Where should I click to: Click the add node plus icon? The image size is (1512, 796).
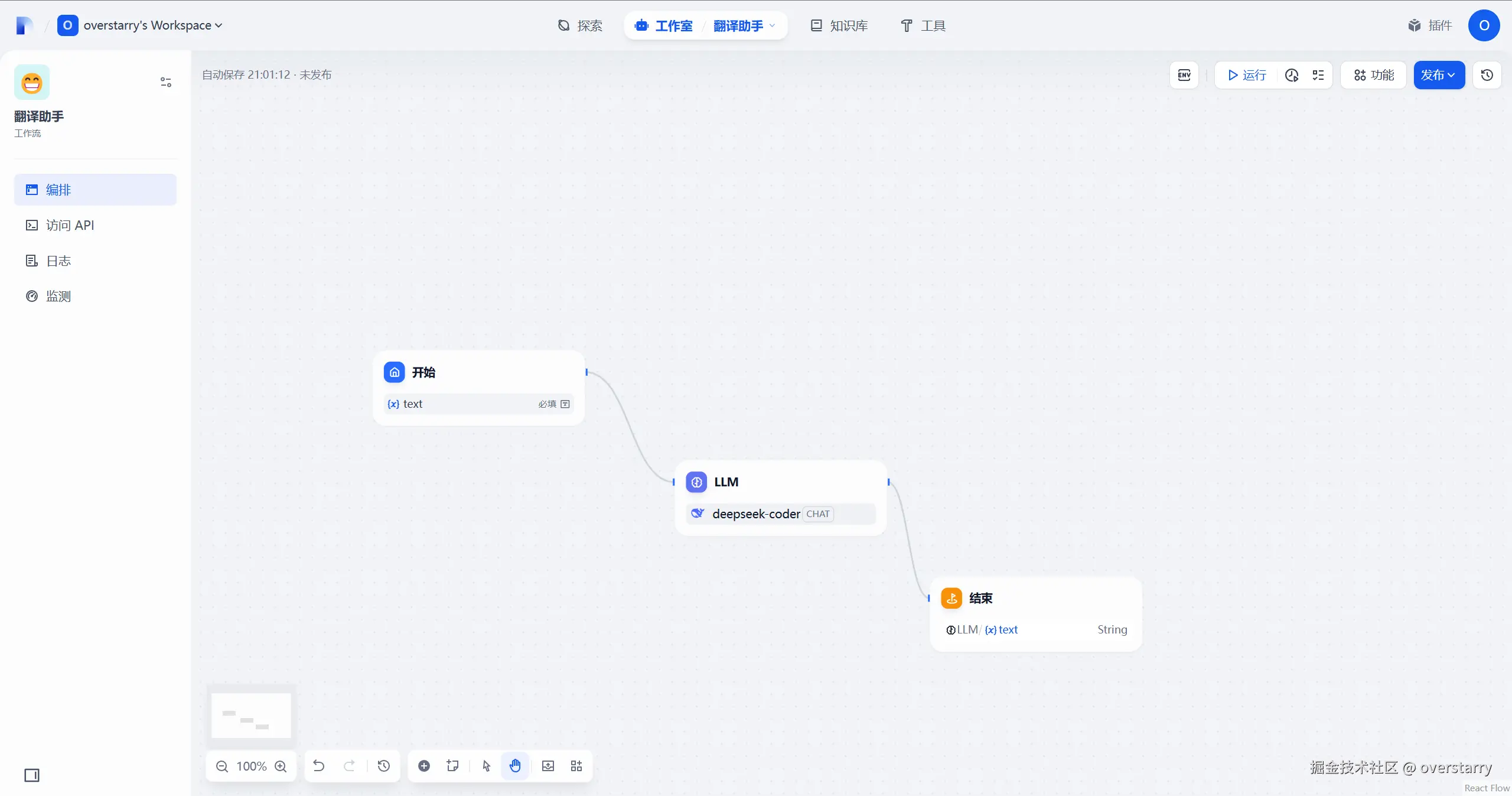pos(424,766)
